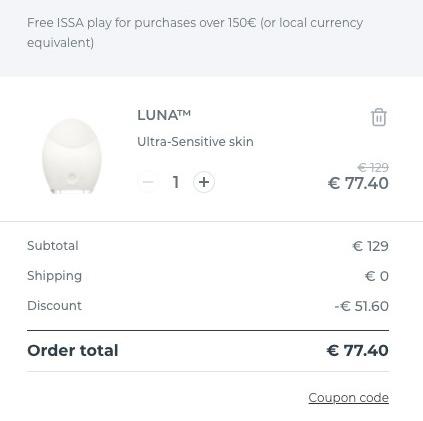
Task: Open the Coupon code link
Action: click(x=348, y=397)
